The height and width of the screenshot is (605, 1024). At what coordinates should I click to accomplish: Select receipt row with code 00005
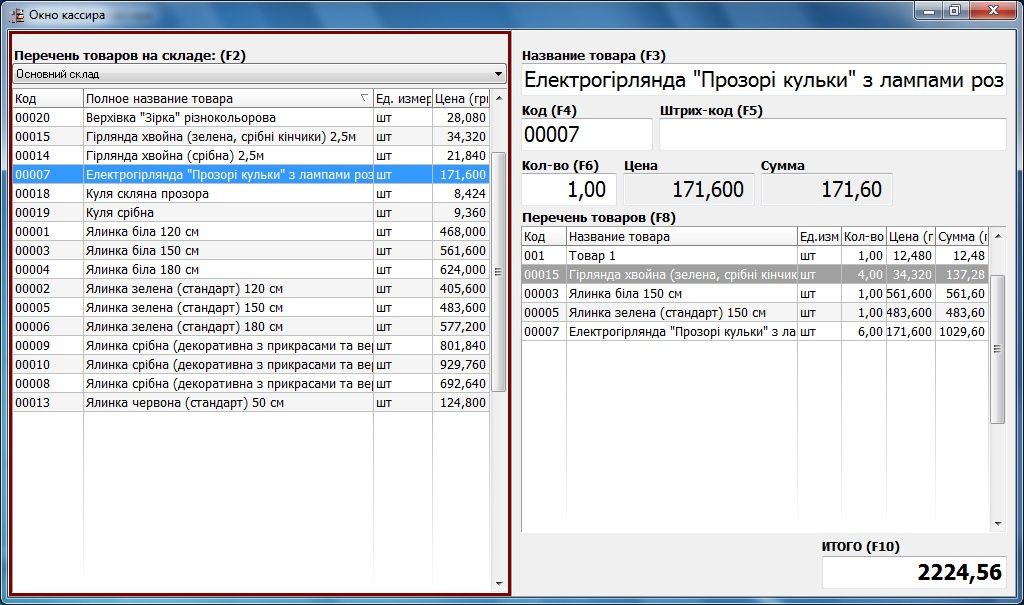point(754,312)
